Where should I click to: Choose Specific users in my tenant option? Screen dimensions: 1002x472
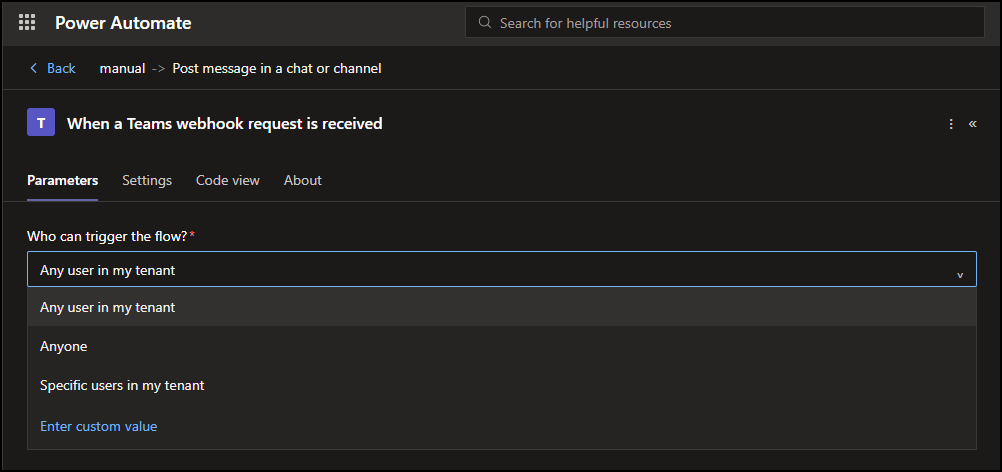pos(502,386)
